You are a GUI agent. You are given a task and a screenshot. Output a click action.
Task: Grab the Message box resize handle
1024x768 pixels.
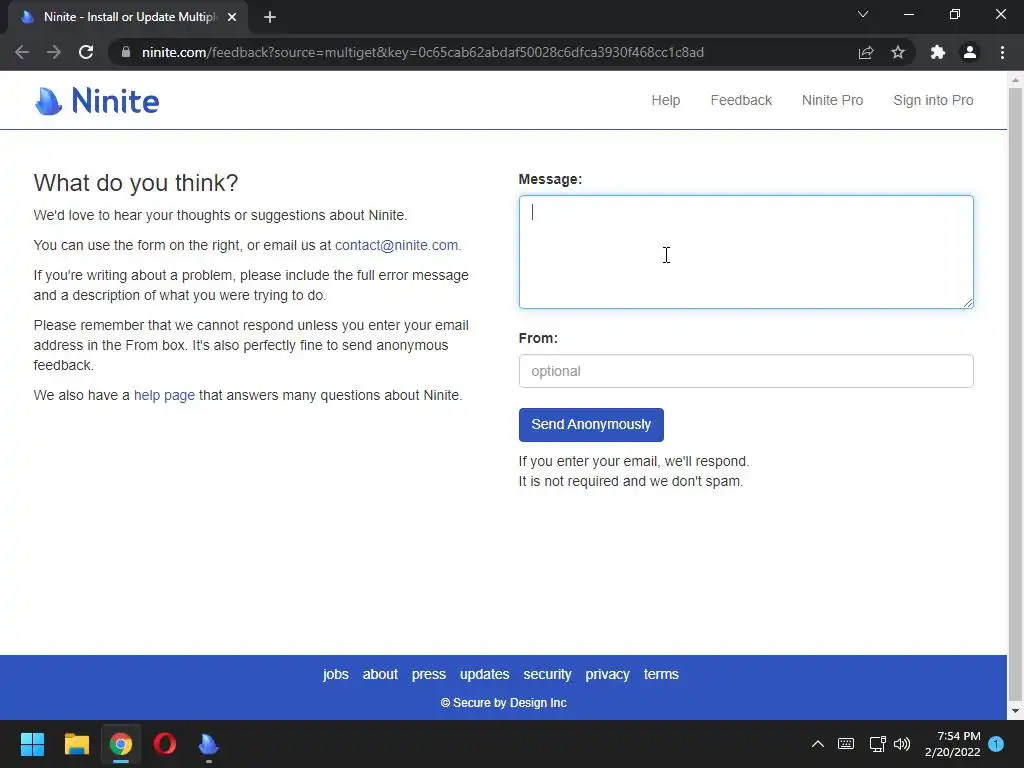click(968, 302)
